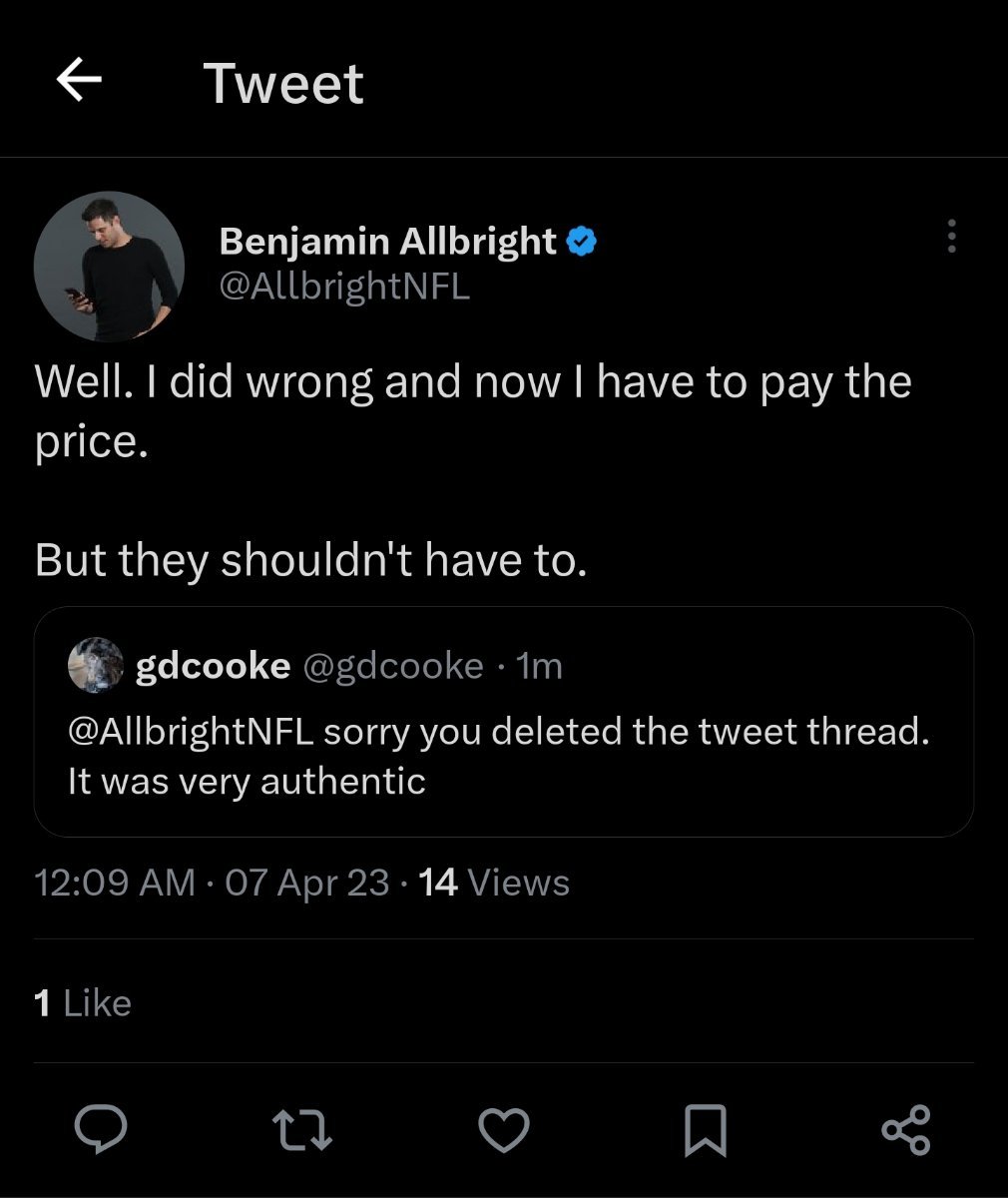The image size is (1008, 1198).
Task: Open Benjamin Allbright's profile picture
Action: click(109, 267)
